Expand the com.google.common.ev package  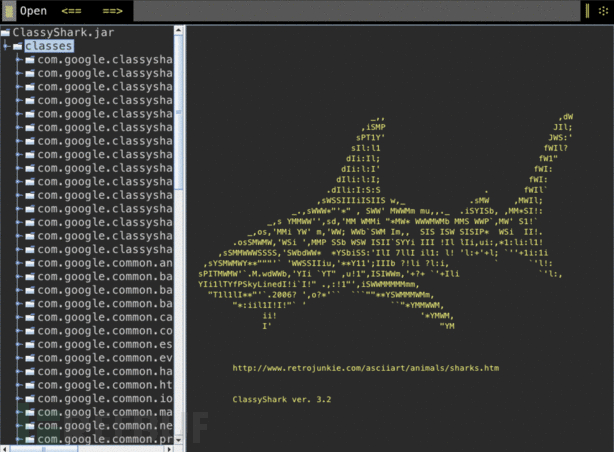pyautogui.click(x=19, y=358)
